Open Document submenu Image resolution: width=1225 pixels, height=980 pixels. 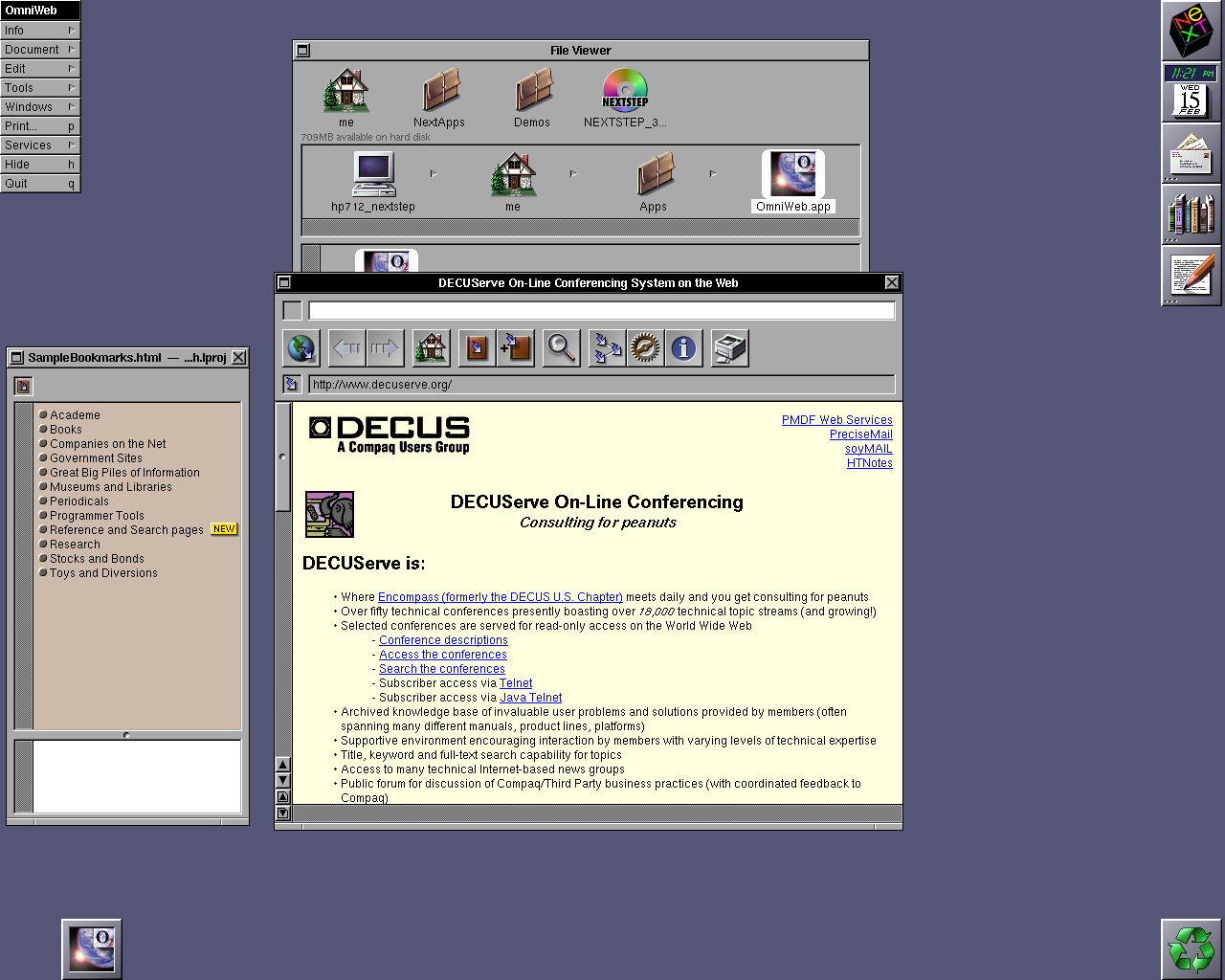tap(40, 50)
